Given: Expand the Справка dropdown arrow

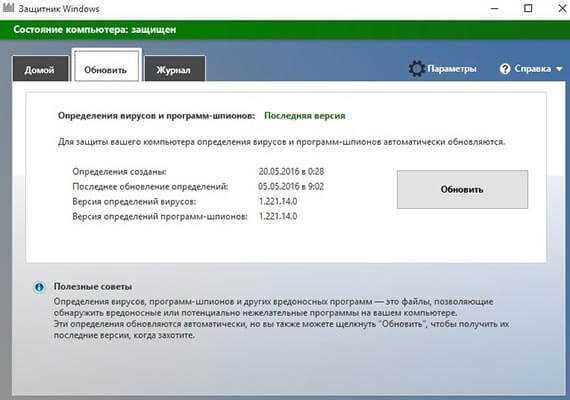Looking at the screenshot, I should click(x=559, y=69).
